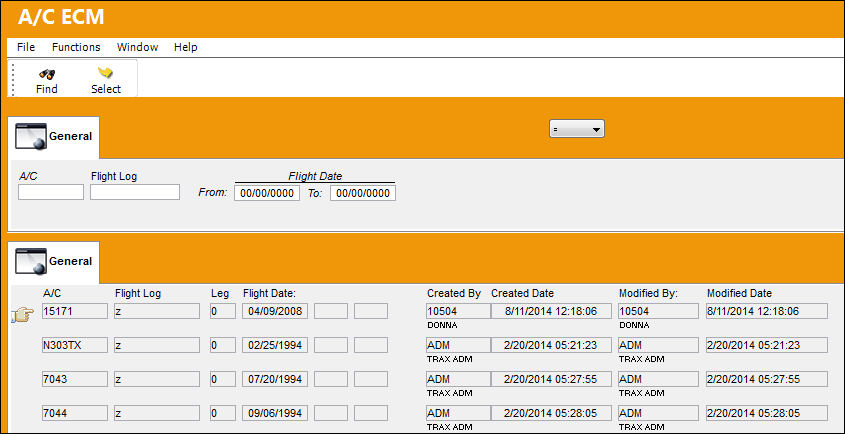Image resolution: width=845 pixels, height=434 pixels.
Task: Click the Flight Date From field
Action: [x=267, y=193]
